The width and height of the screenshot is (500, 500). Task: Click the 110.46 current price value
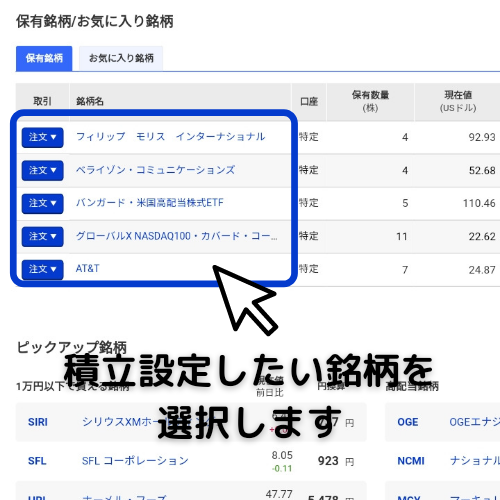tap(479, 203)
